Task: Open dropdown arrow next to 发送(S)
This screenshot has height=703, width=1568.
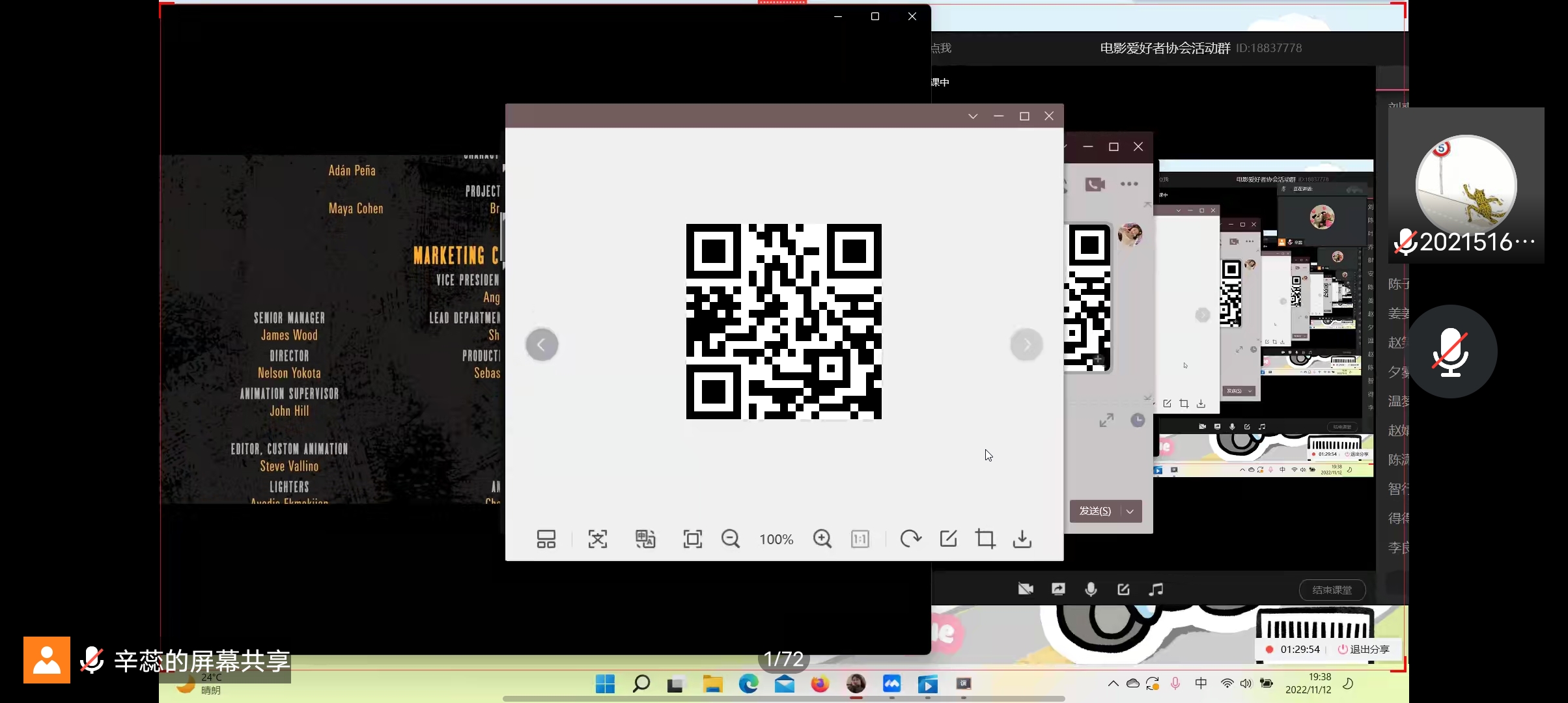Action: pos(1130,511)
